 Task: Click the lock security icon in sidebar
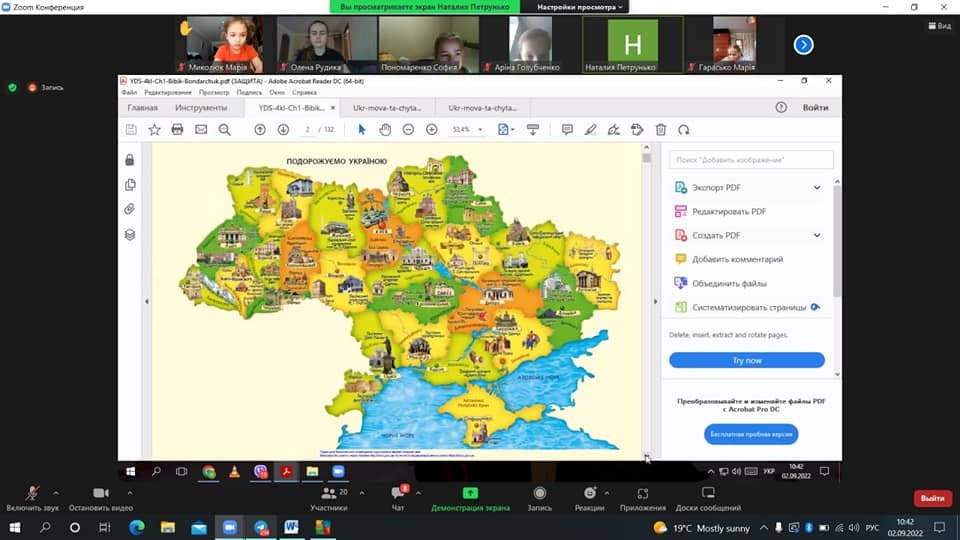coord(130,160)
